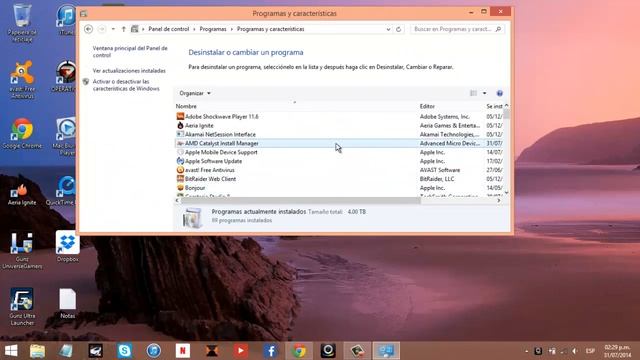Select the Control Panel taskbar button

pos(386,351)
